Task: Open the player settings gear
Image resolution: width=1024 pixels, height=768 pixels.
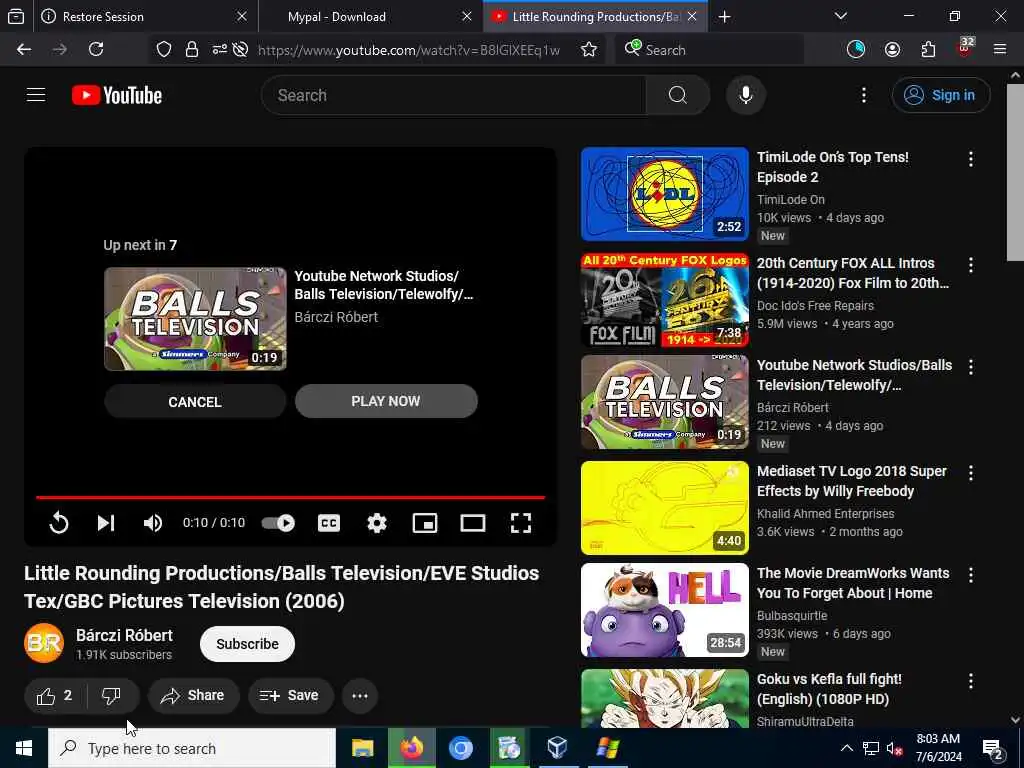Action: tap(377, 523)
